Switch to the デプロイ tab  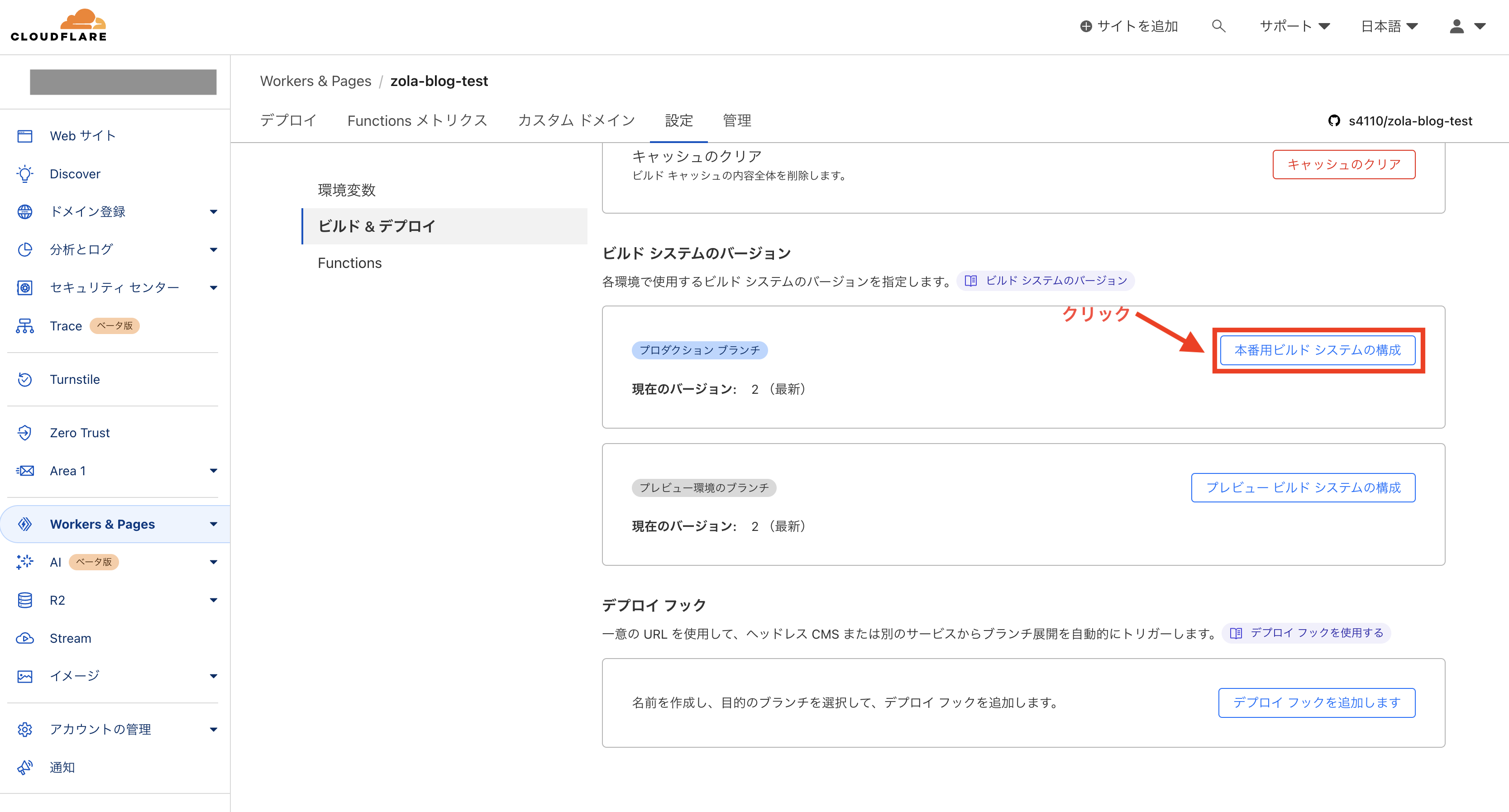coord(288,121)
